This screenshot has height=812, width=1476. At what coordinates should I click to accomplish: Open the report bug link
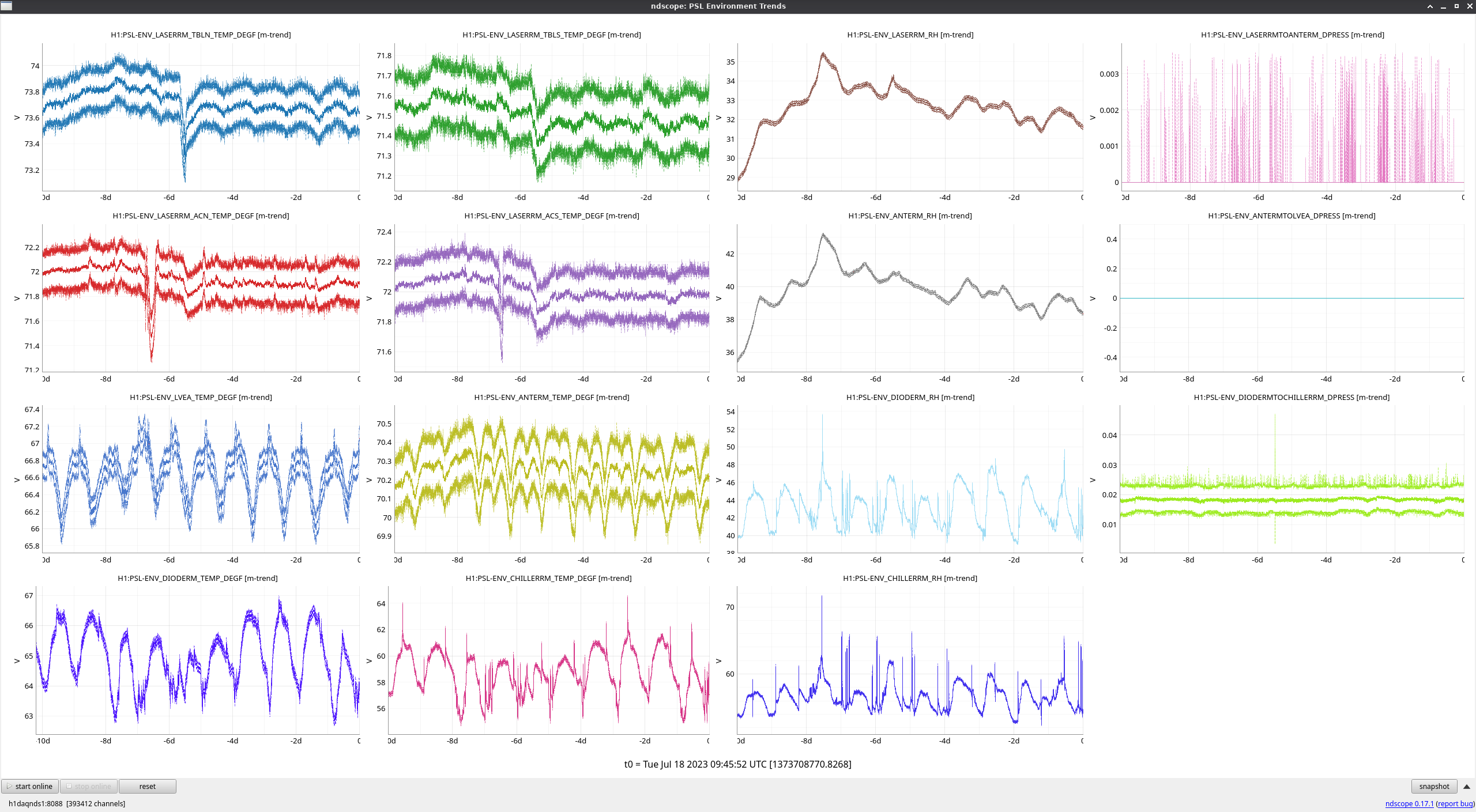(x=1455, y=803)
